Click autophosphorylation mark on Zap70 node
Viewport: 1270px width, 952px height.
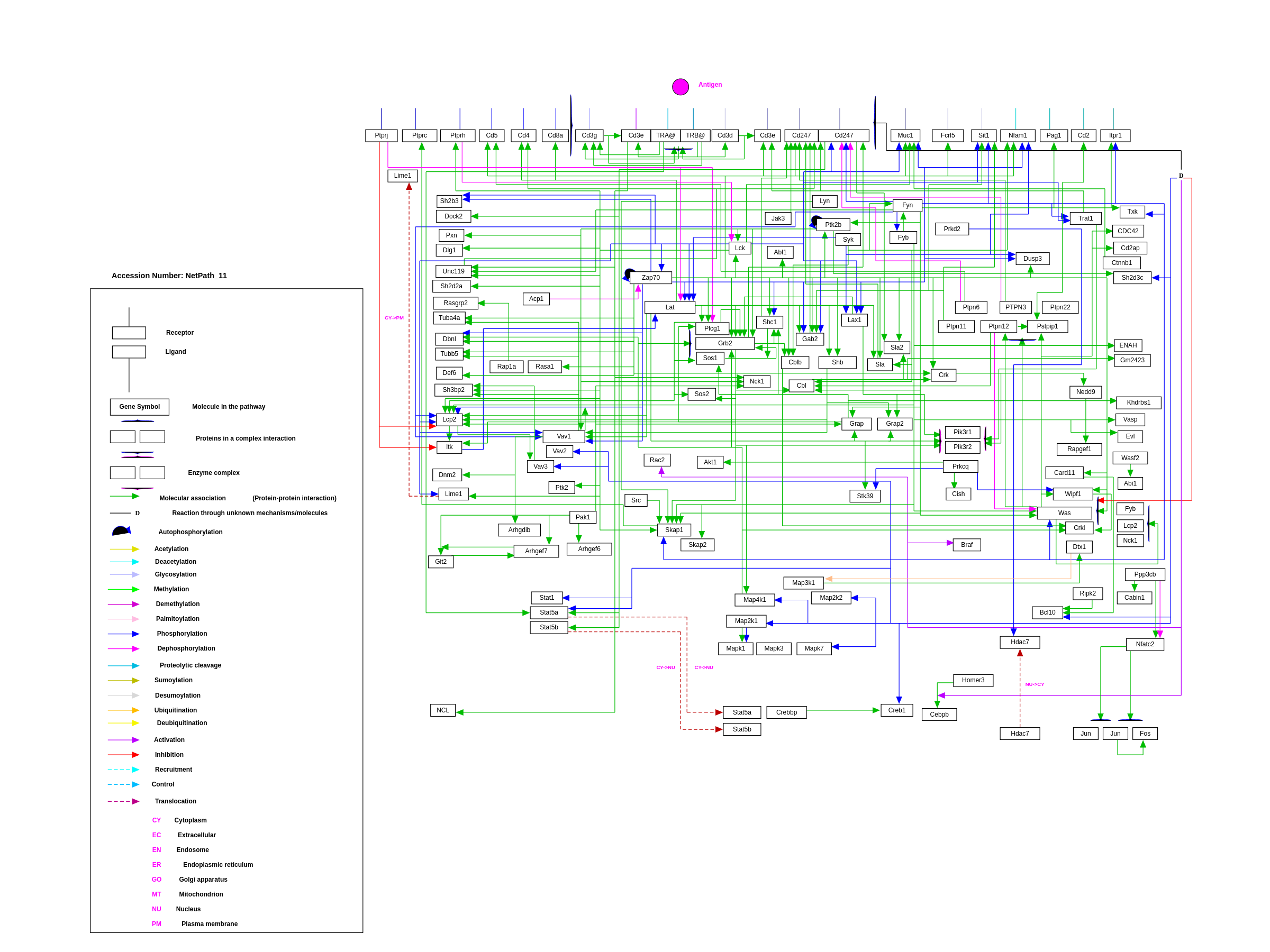click(629, 274)
